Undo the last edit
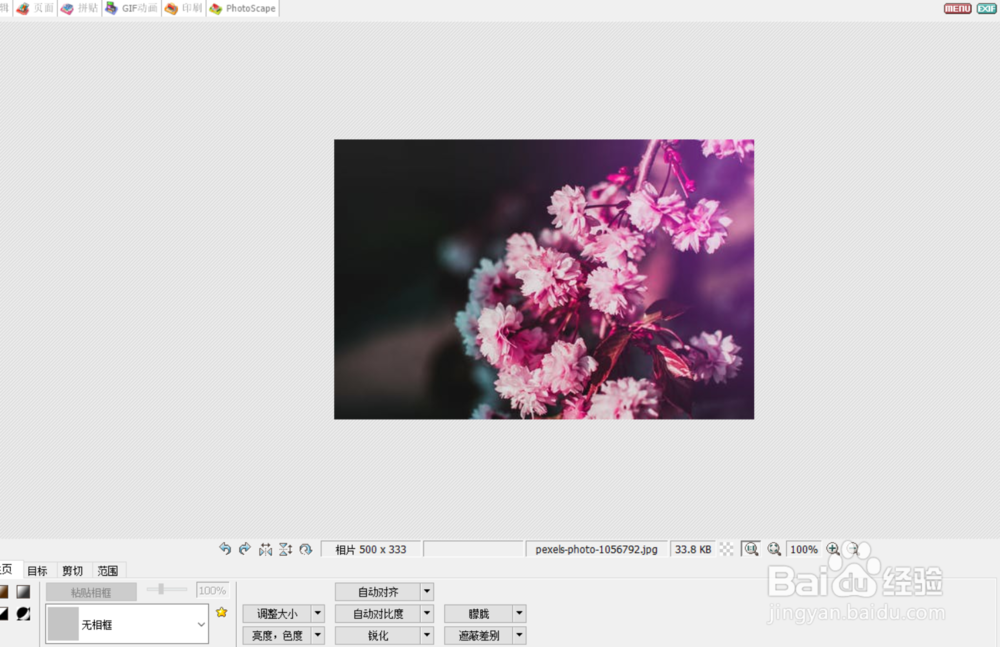Screen dimensions: 1000x647 click(224, 549)
